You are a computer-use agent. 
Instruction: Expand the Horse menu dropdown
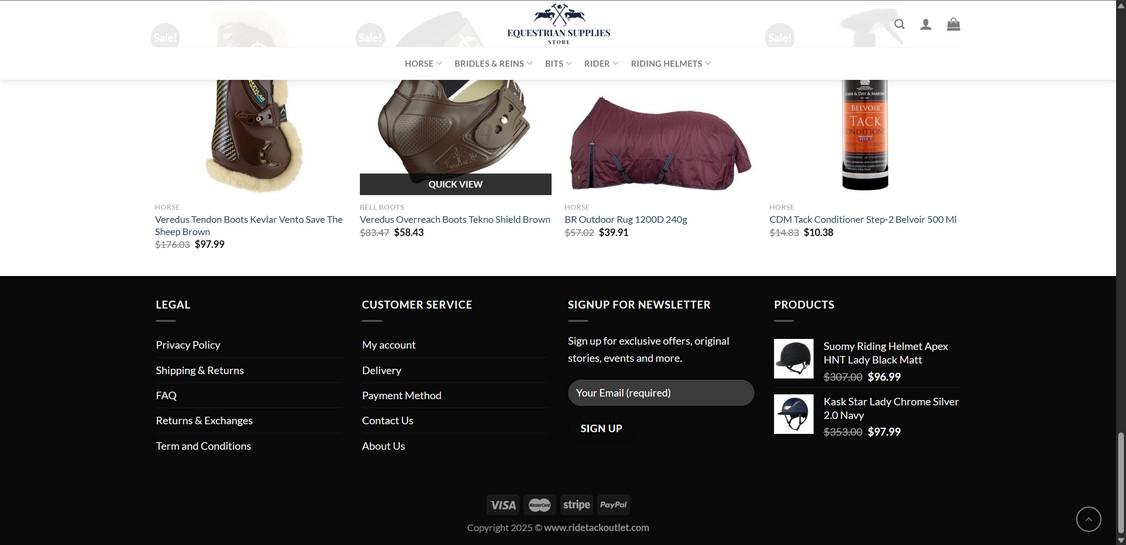pos(423,64)
